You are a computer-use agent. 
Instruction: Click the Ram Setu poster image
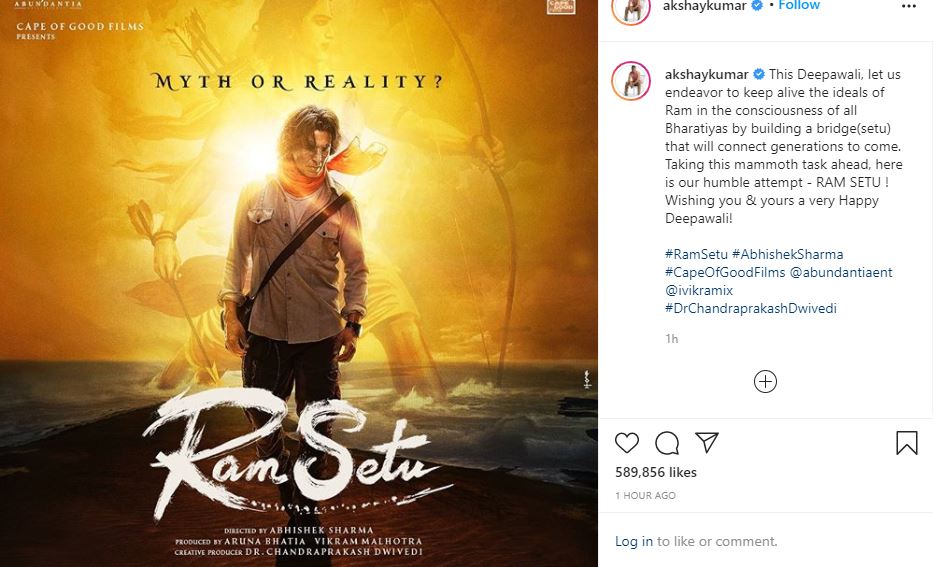299,283
